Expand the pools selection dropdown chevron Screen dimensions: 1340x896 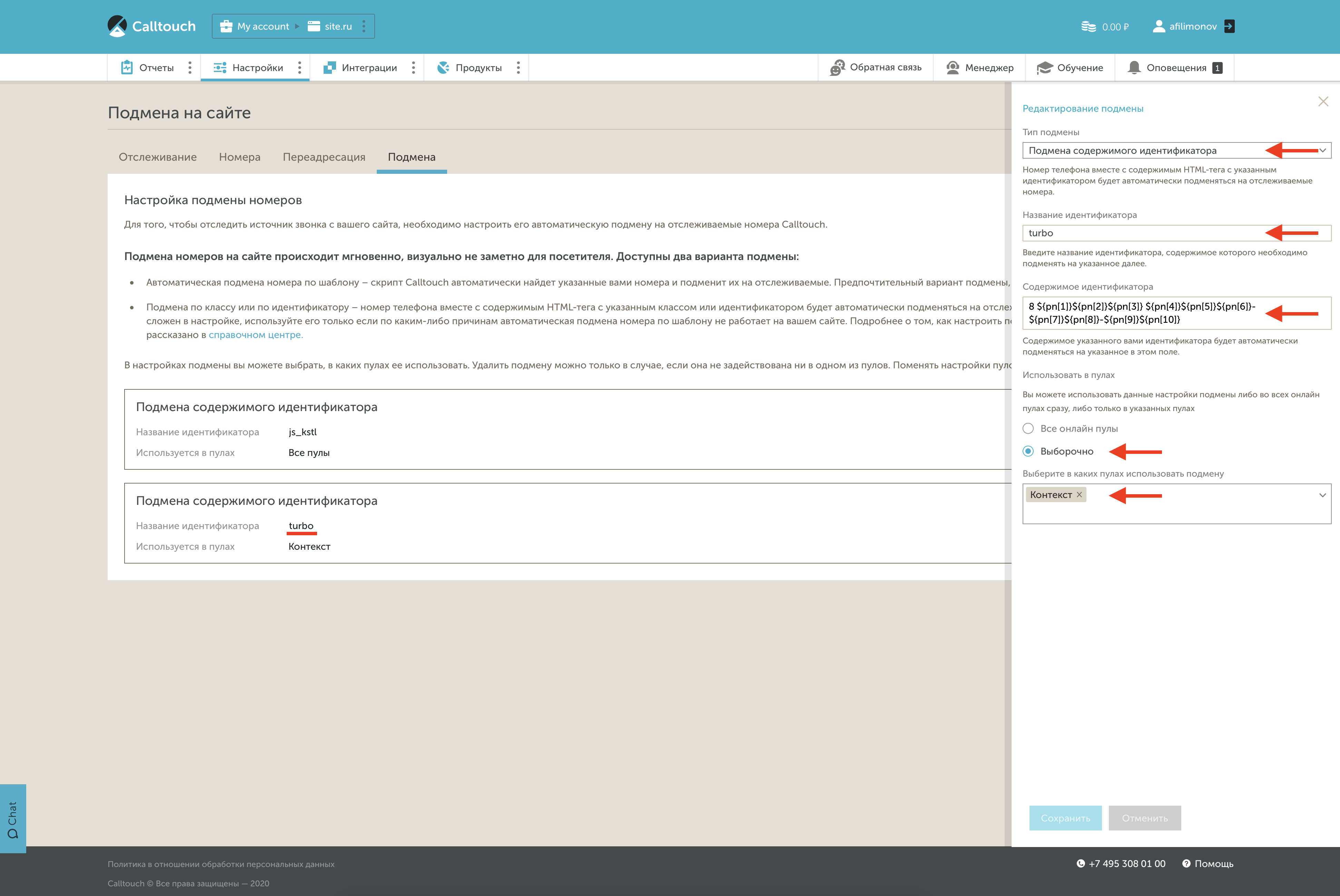1322,495
